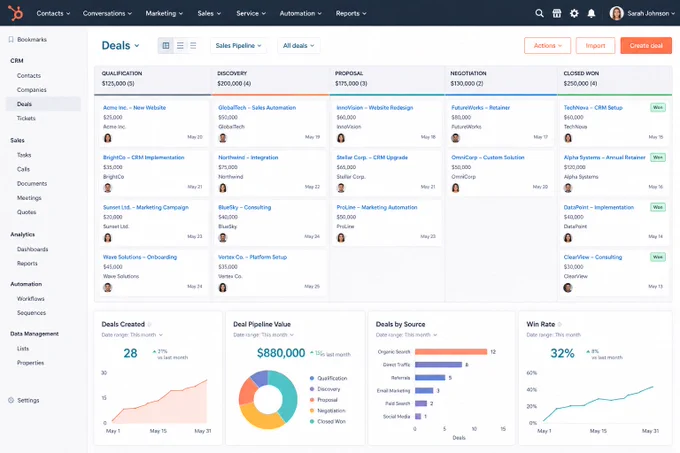Open the Marketing top menu
Viewport: 680px width, 453px height.
[x=164, y=13]
